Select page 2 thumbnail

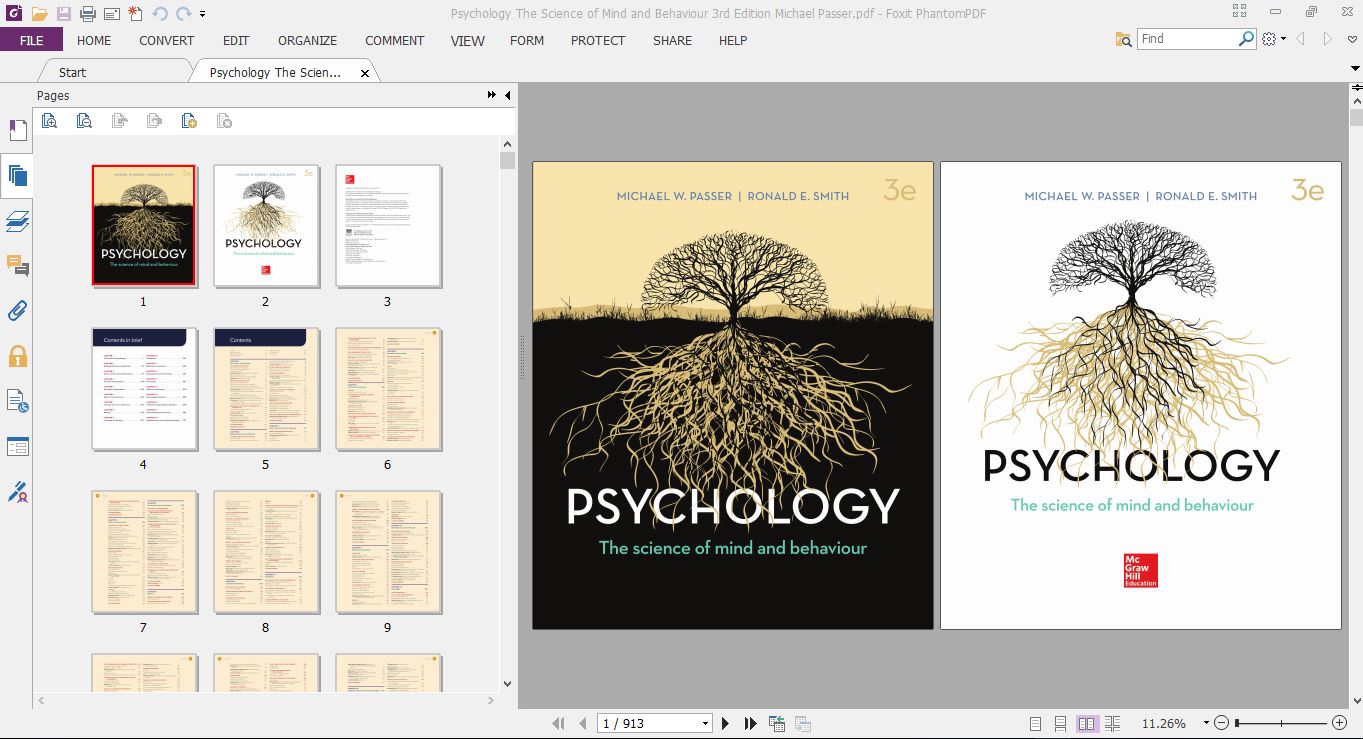click(266, 225)
